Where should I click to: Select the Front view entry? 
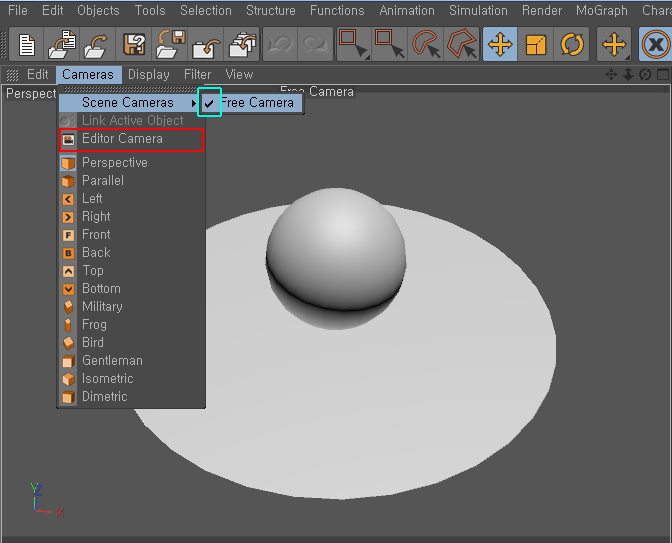pyautogui.click(x=131, y=235)
